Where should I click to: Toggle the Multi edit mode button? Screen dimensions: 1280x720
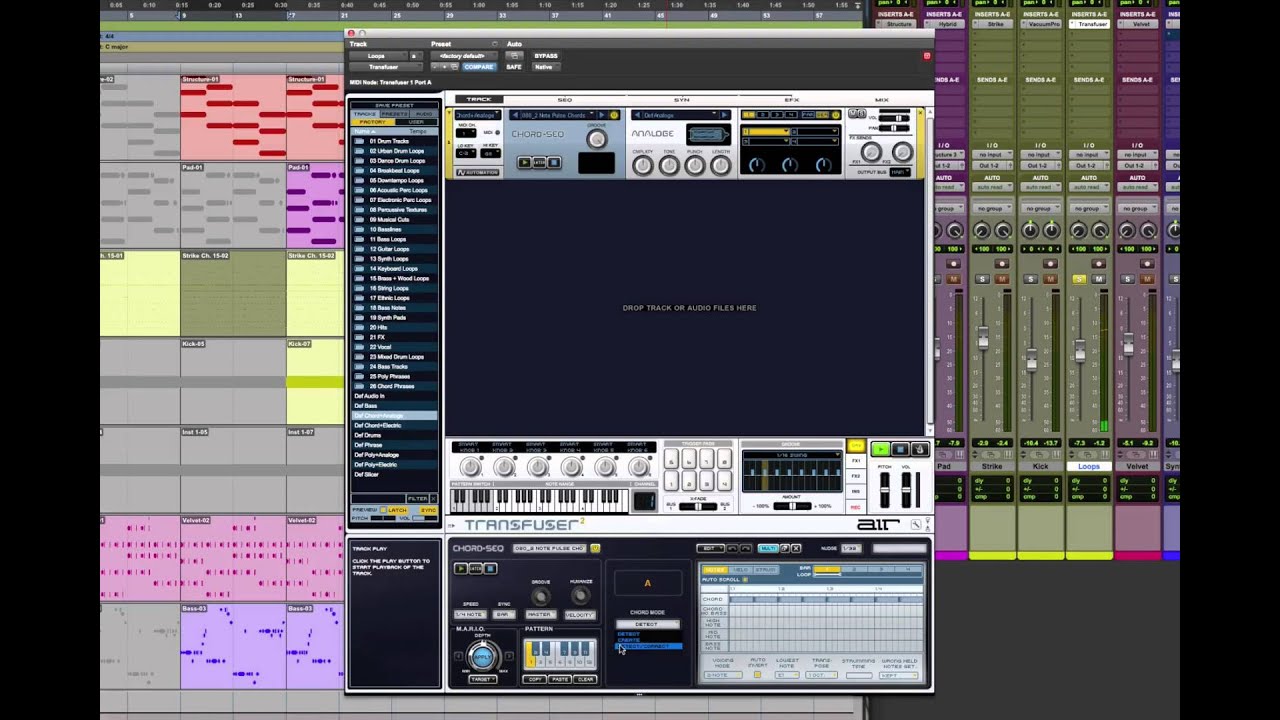coord(768,548)
